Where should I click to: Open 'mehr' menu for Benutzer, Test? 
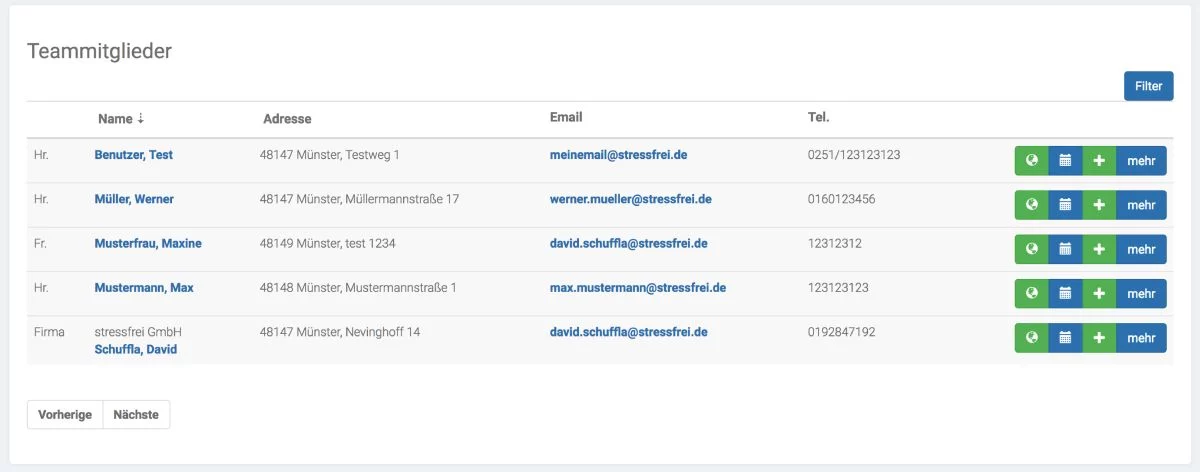1141,161
